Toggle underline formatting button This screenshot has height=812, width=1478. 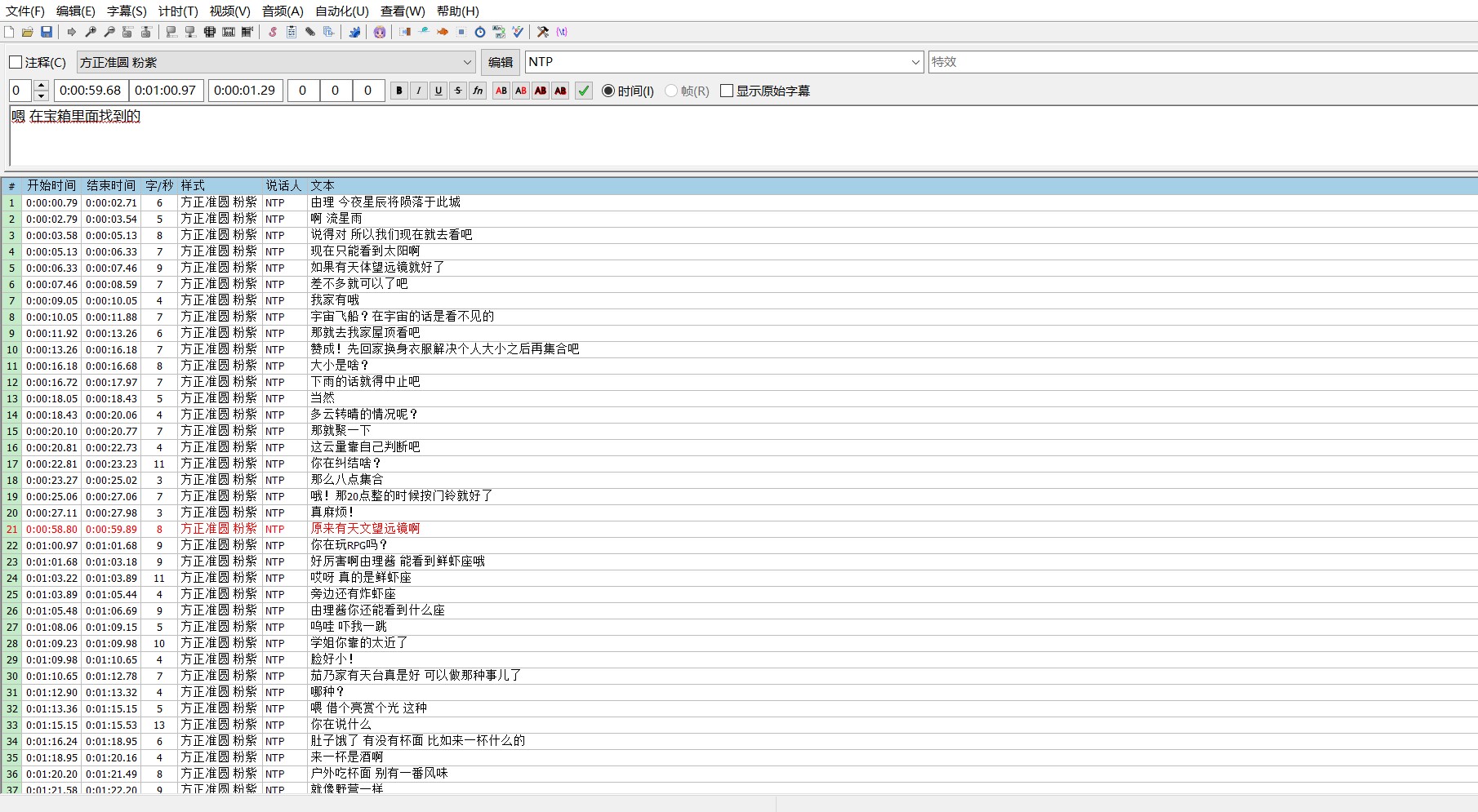coord(439,91)
